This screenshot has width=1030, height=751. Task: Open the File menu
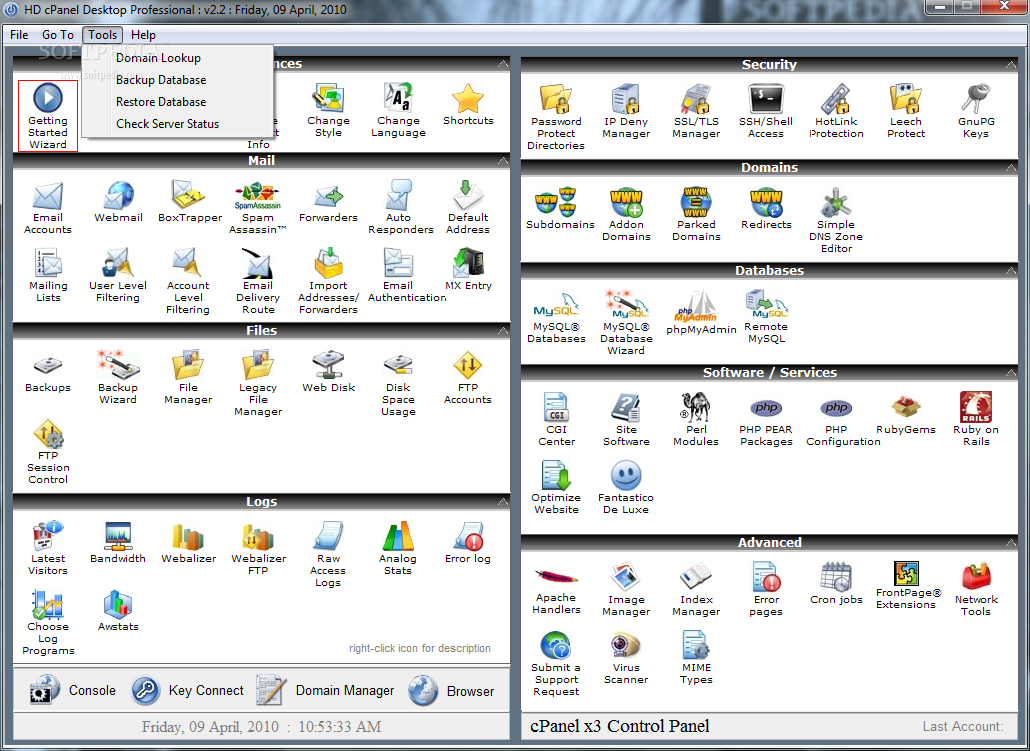point(19,35)
